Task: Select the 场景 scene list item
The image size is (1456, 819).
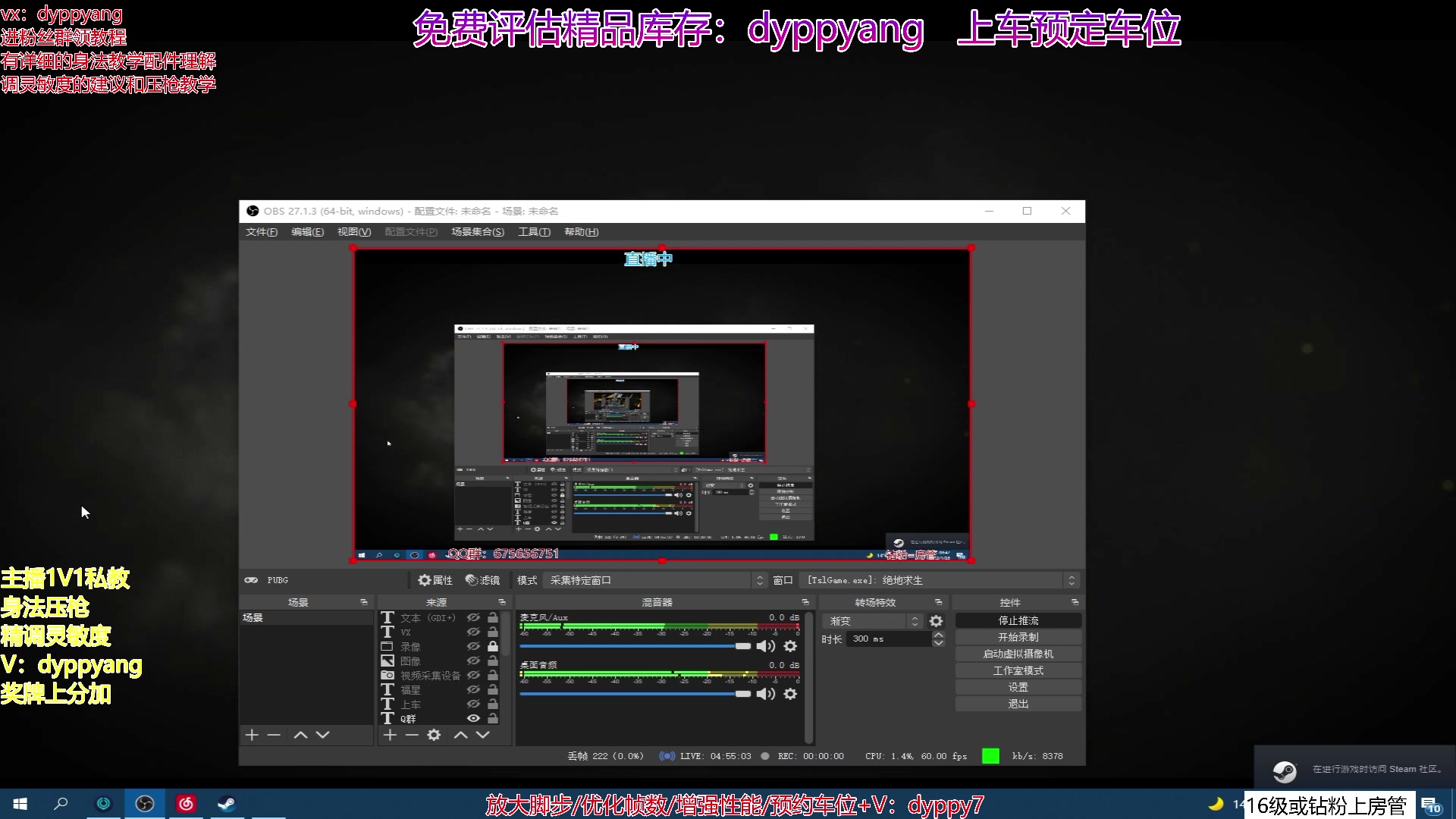Action: (x=306, y=618)
